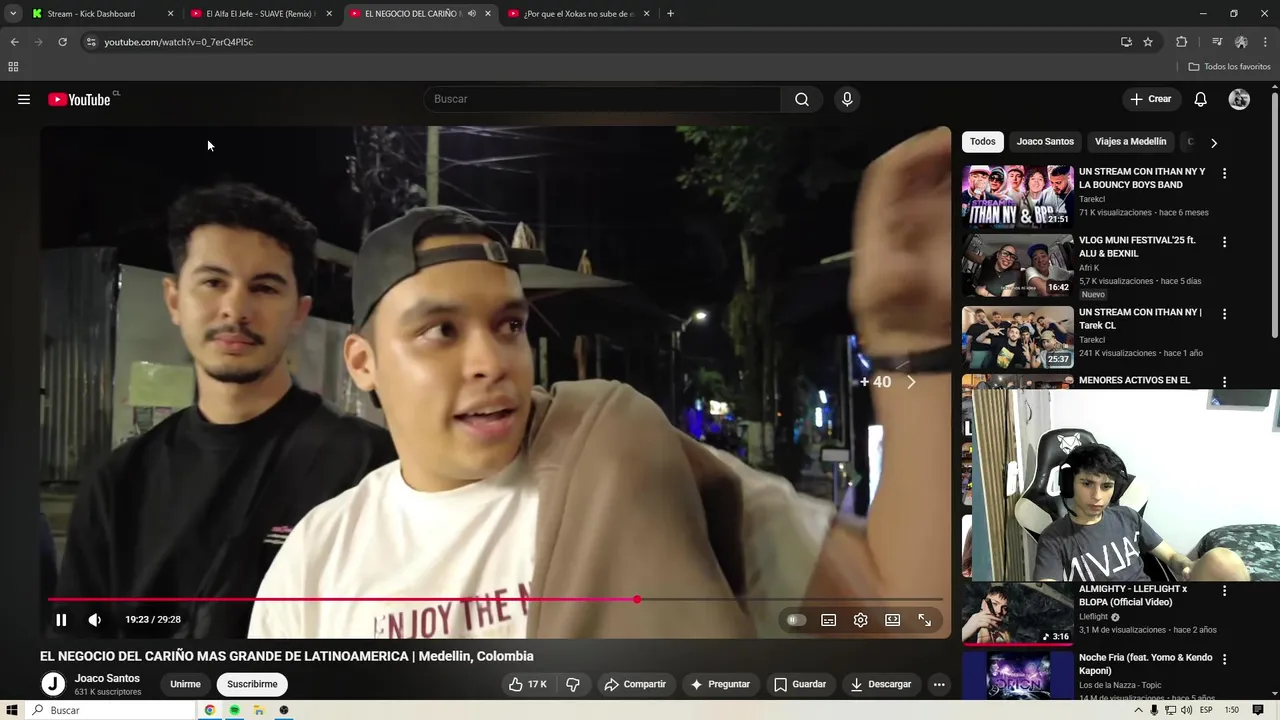Switch to theater mode
The height and width of the screenshot is (720, 1280).
pyautogui.click(x=893, y=620)
